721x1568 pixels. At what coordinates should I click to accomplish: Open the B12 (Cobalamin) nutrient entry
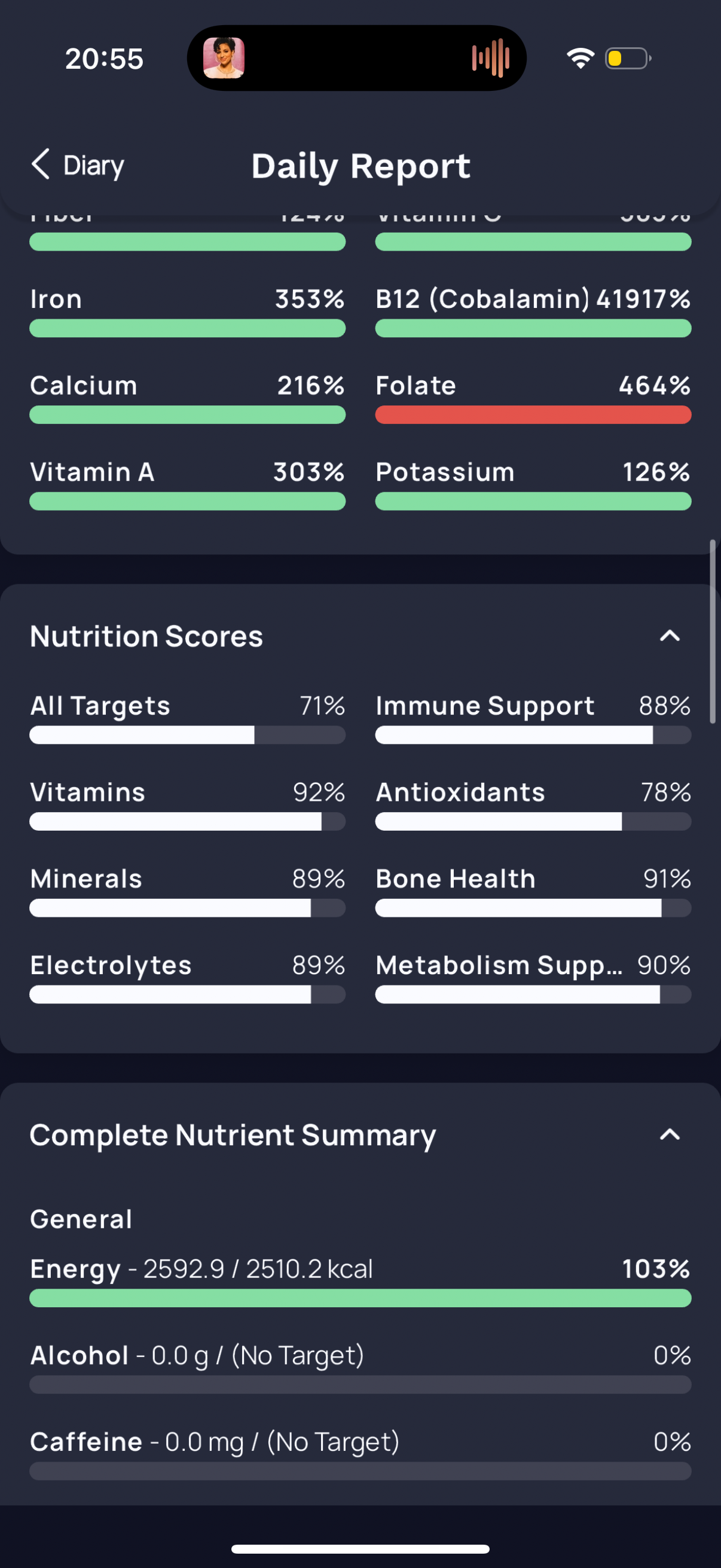click(x=533, y=311)
